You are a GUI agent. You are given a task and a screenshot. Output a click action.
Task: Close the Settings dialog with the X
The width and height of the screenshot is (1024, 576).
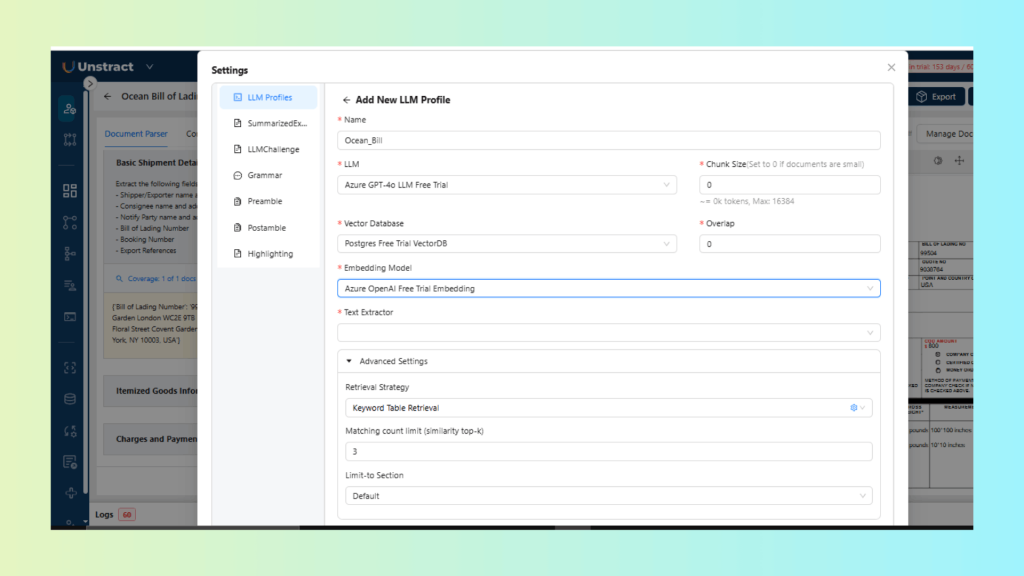click(x=891, y=67)
